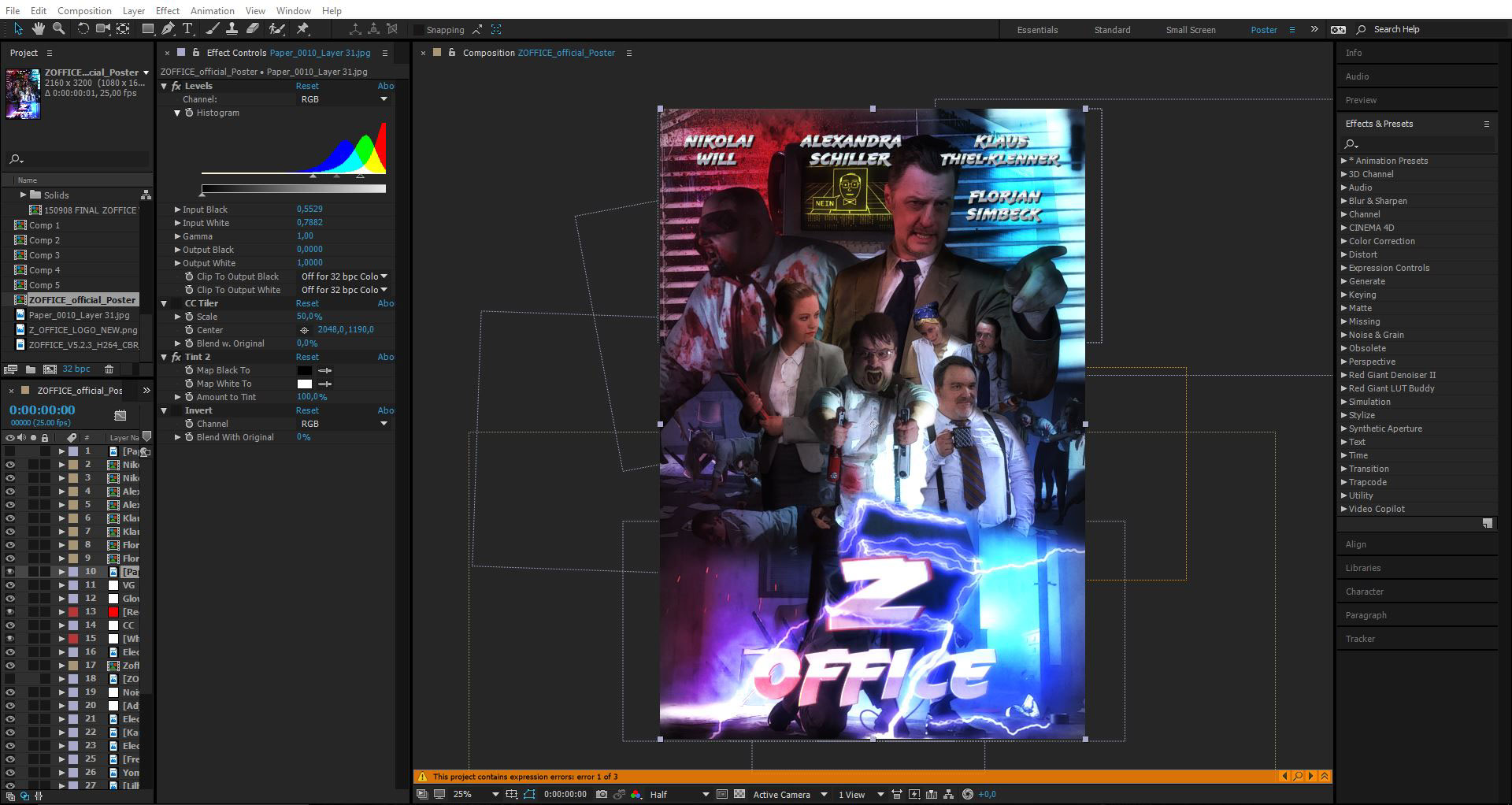Viewport: 1512px width, 805px height.
Task: Click the Map Black To color swatch
Action: 304,370
